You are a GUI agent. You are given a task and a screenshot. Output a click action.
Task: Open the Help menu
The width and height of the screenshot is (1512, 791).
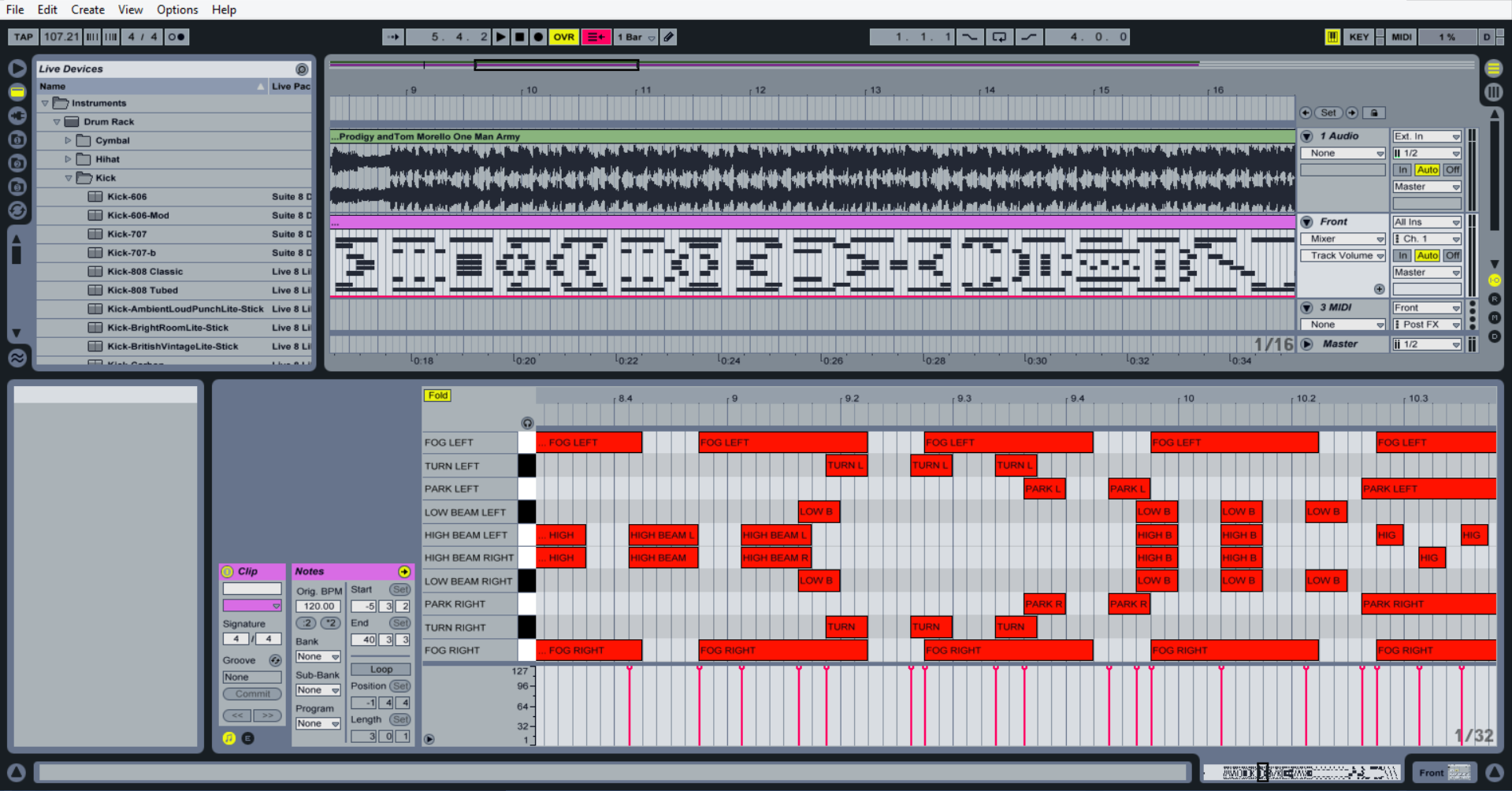coord(224,9)
